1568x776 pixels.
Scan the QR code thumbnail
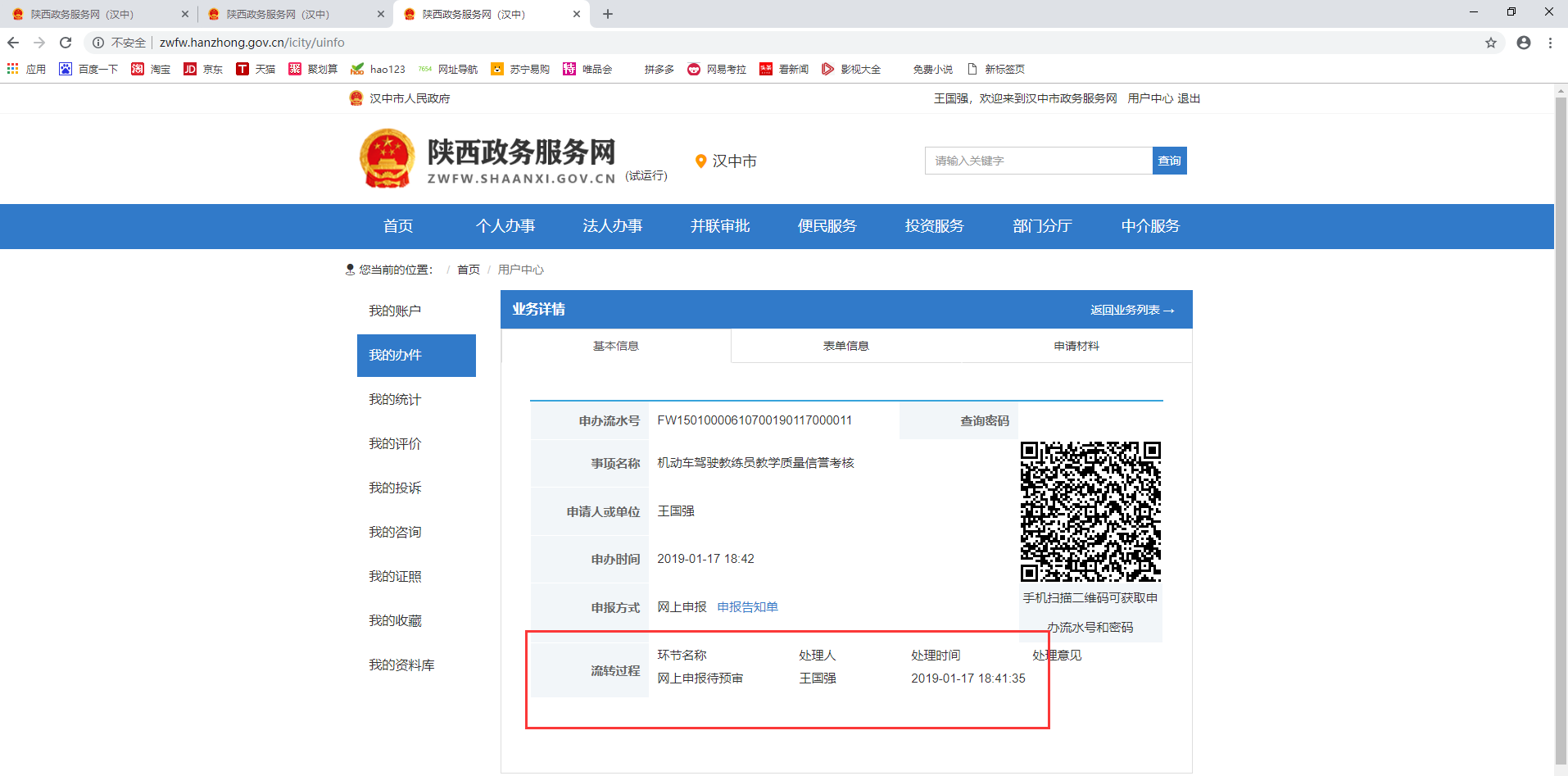(1091, 511)
